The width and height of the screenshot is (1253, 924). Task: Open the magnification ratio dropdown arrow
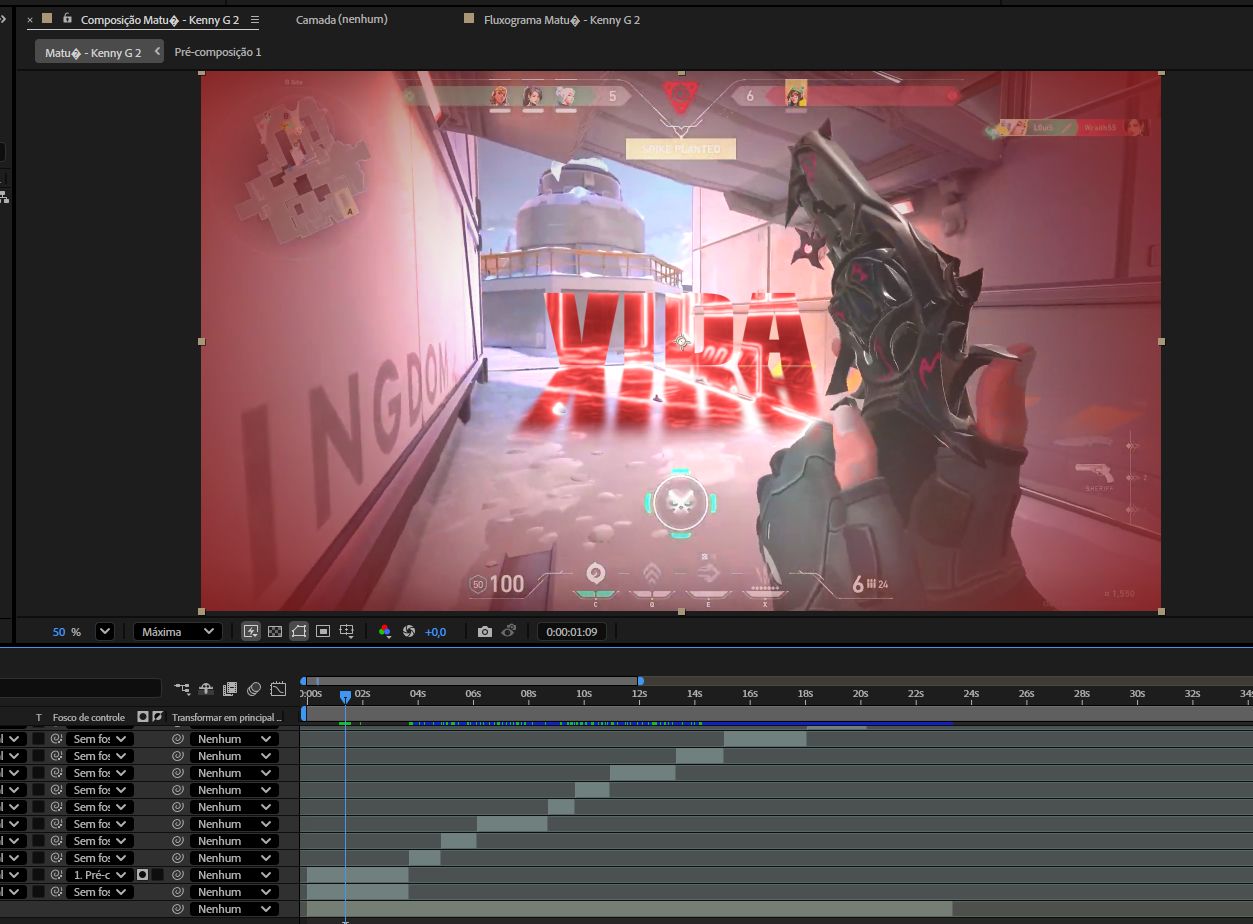[x=104, y=631]
